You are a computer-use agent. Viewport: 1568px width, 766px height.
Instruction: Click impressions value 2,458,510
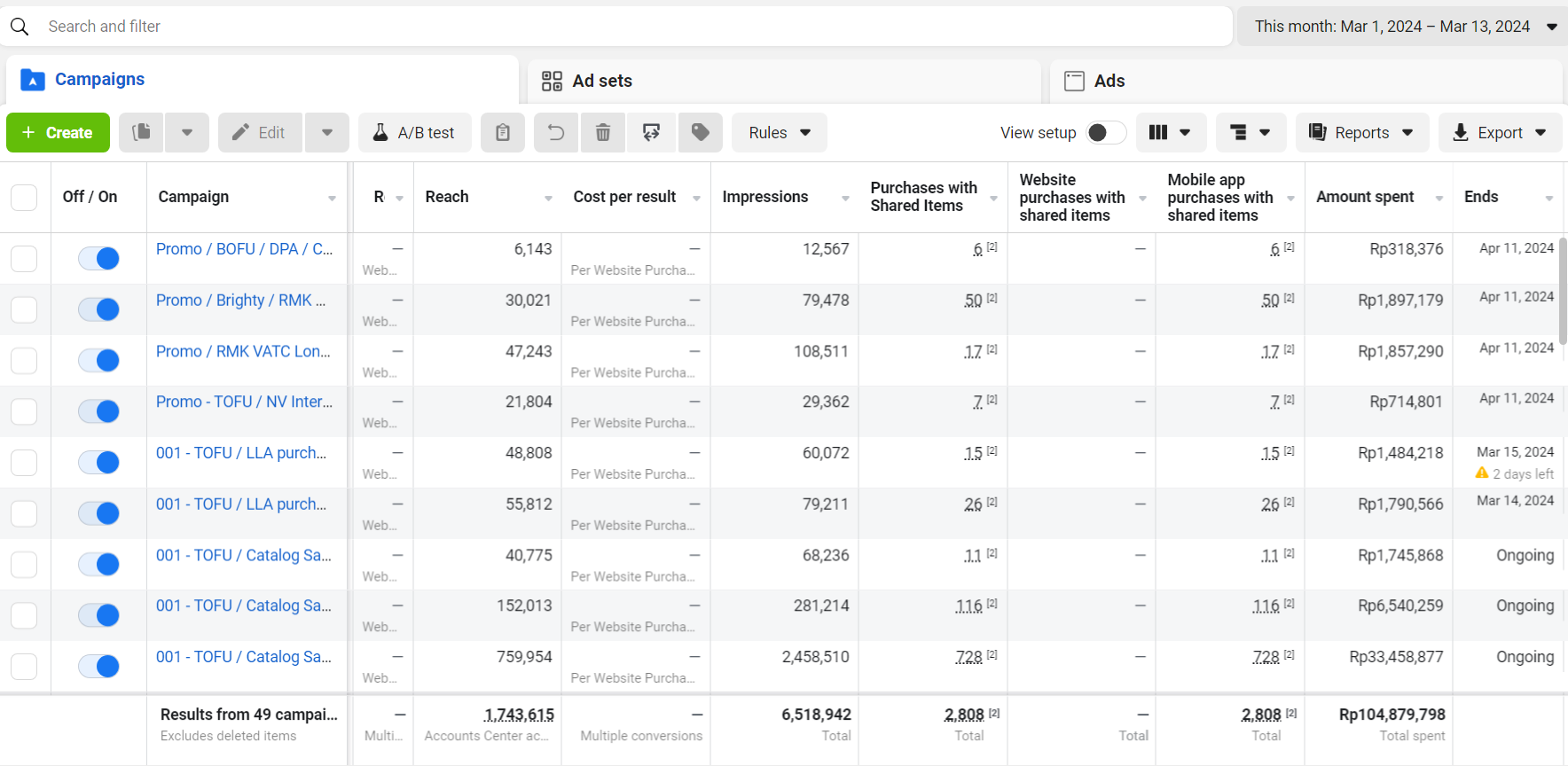tap(815, 657)
